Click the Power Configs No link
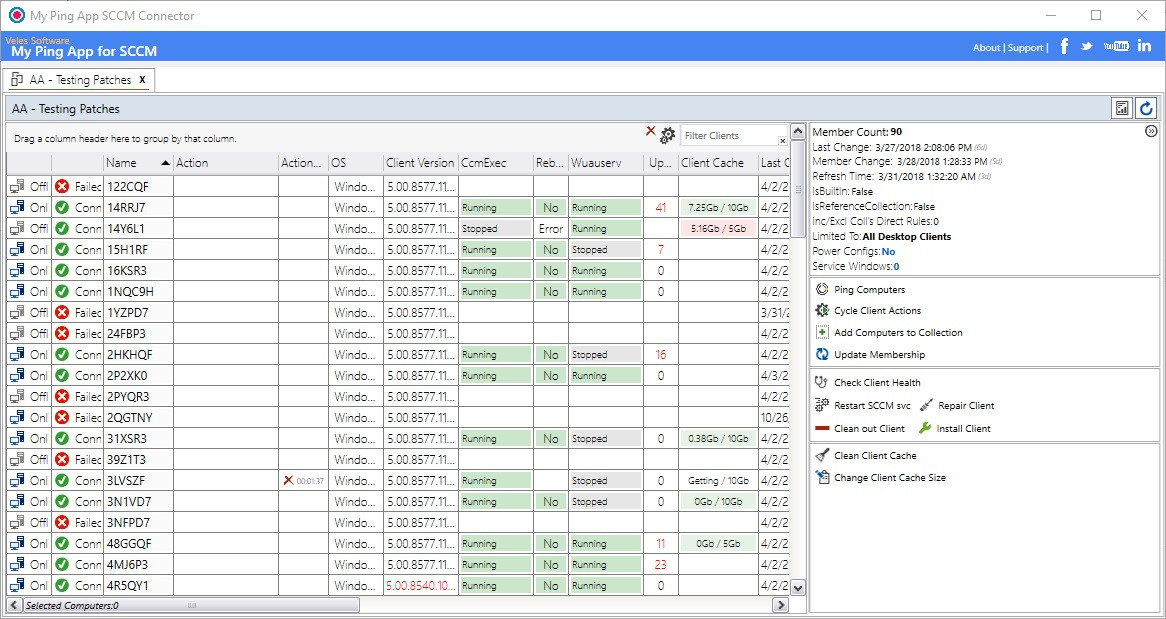 [888, 251]
